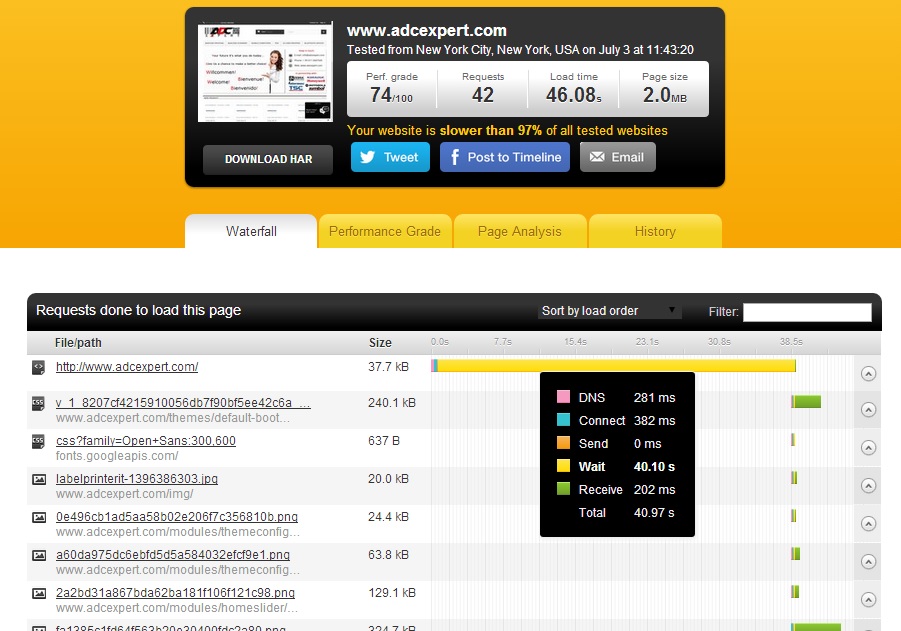Click the Twitter bird icon on Tweet button

[x=367, y=157]
